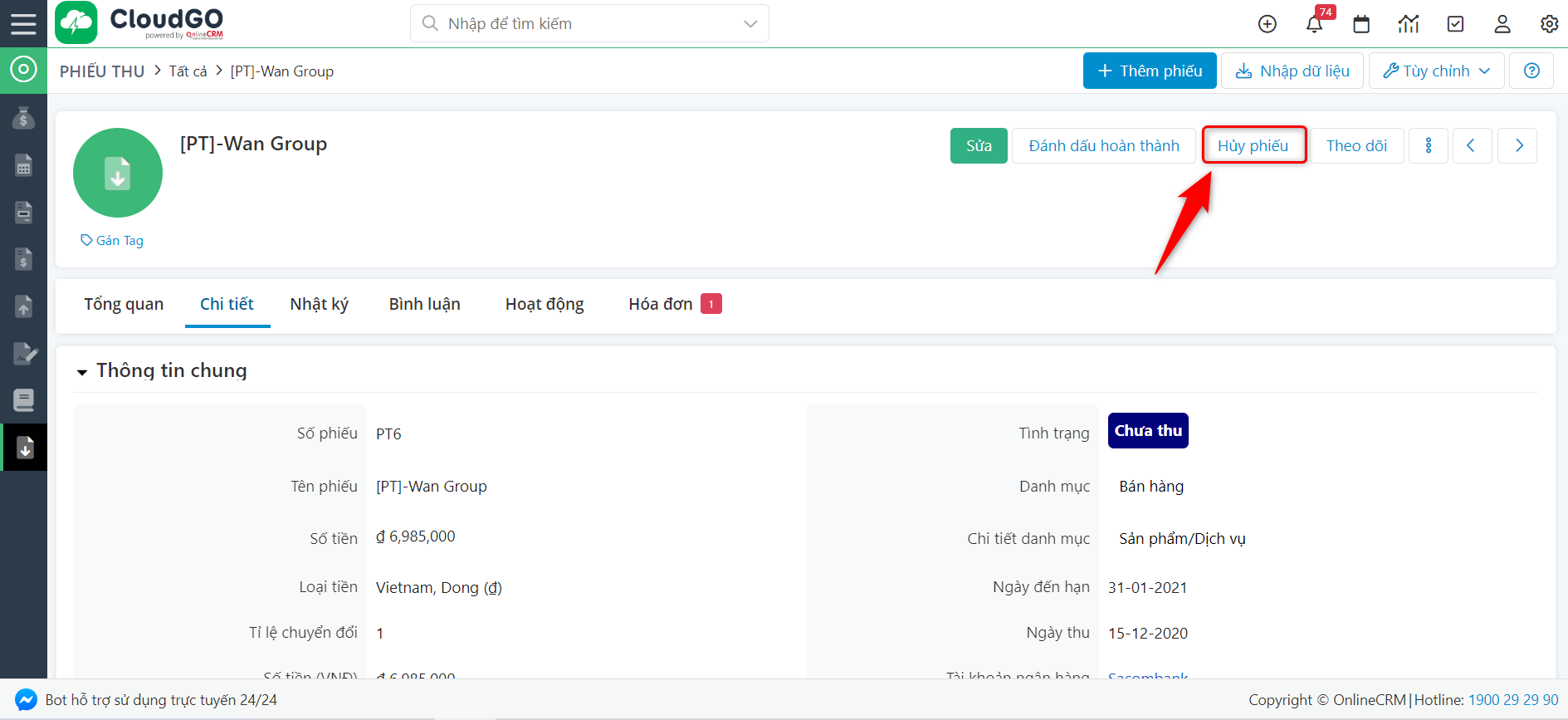The image size is (1568, 720).
Task: Click the quick create plus icon
Action: coord(1267,24)
